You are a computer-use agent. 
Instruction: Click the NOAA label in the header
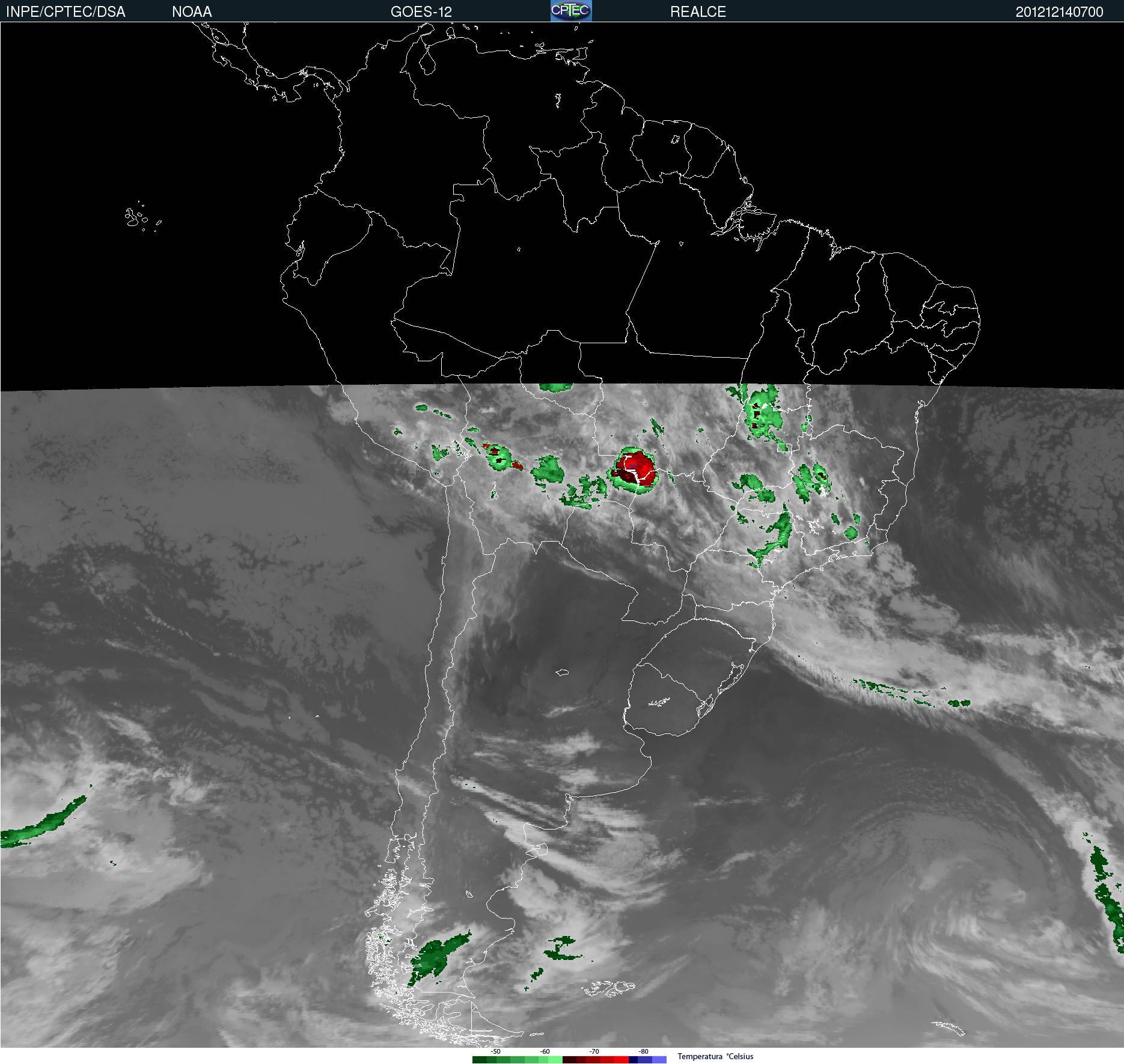click(192, 12)
